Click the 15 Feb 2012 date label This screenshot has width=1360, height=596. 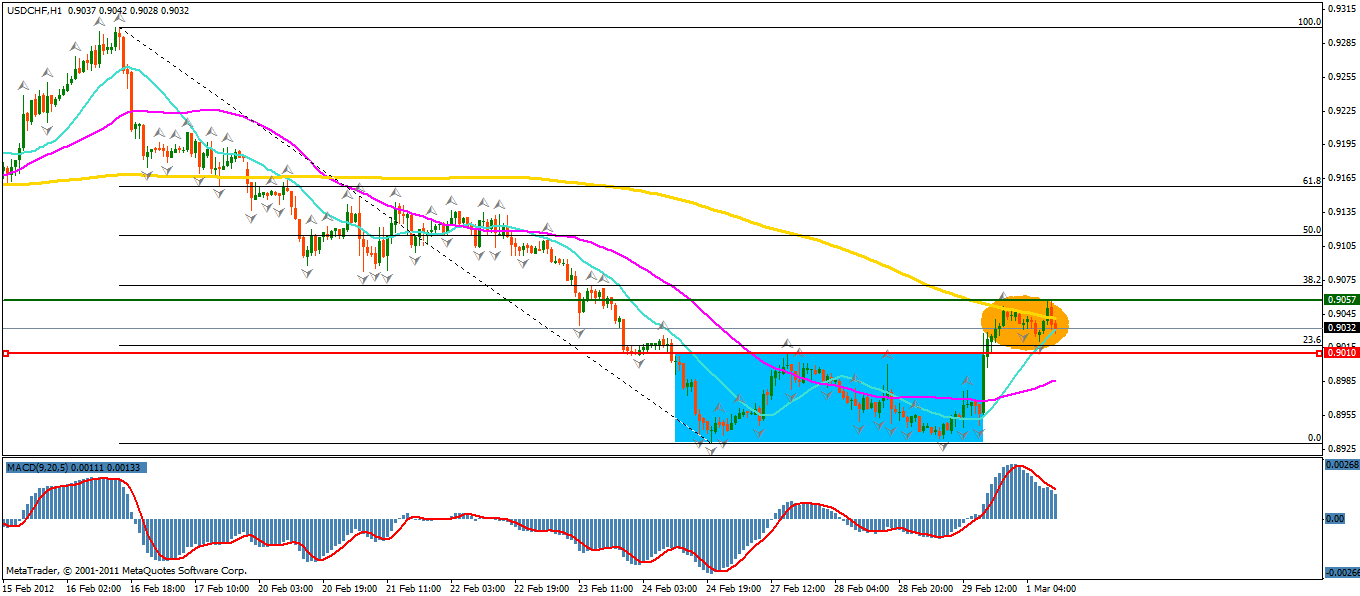[28, 588]
